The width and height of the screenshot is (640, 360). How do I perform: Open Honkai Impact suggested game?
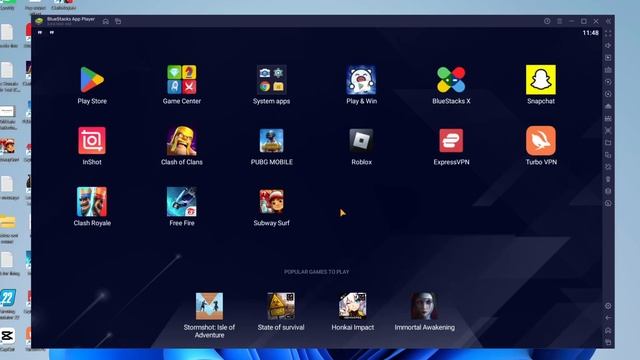click(x=353, y=306)
